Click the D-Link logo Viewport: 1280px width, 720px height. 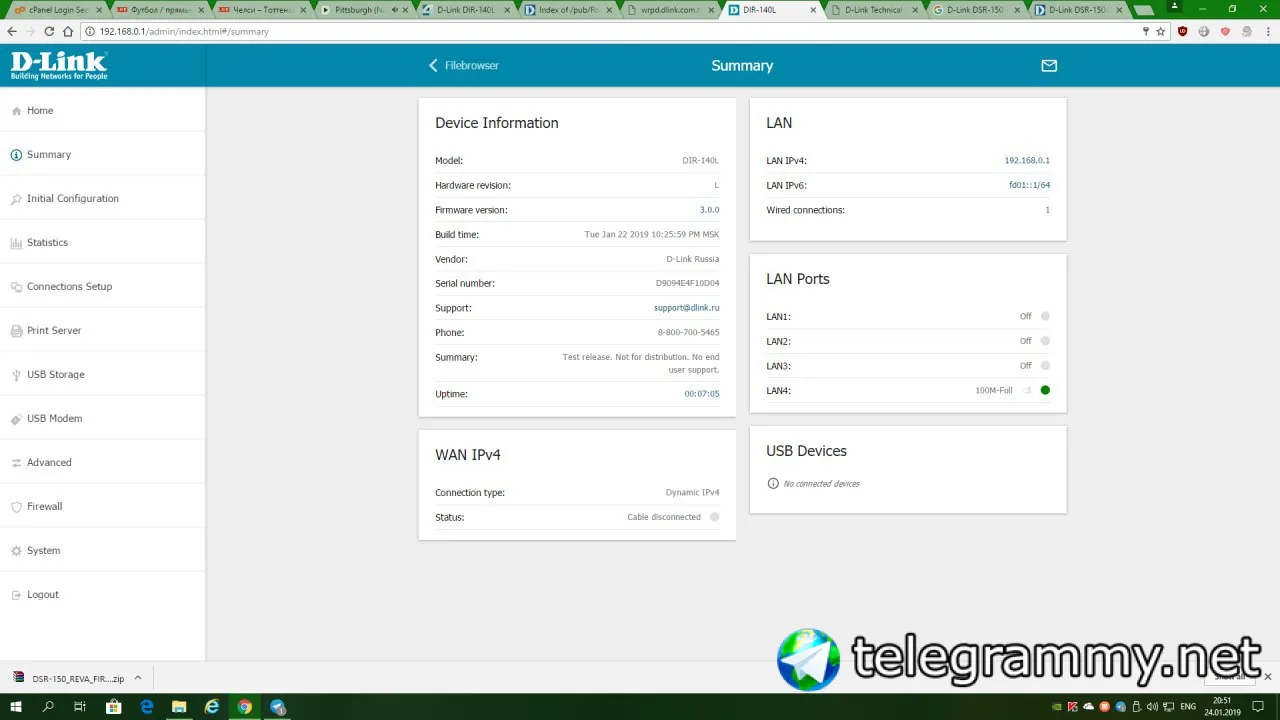pos(59,66)
